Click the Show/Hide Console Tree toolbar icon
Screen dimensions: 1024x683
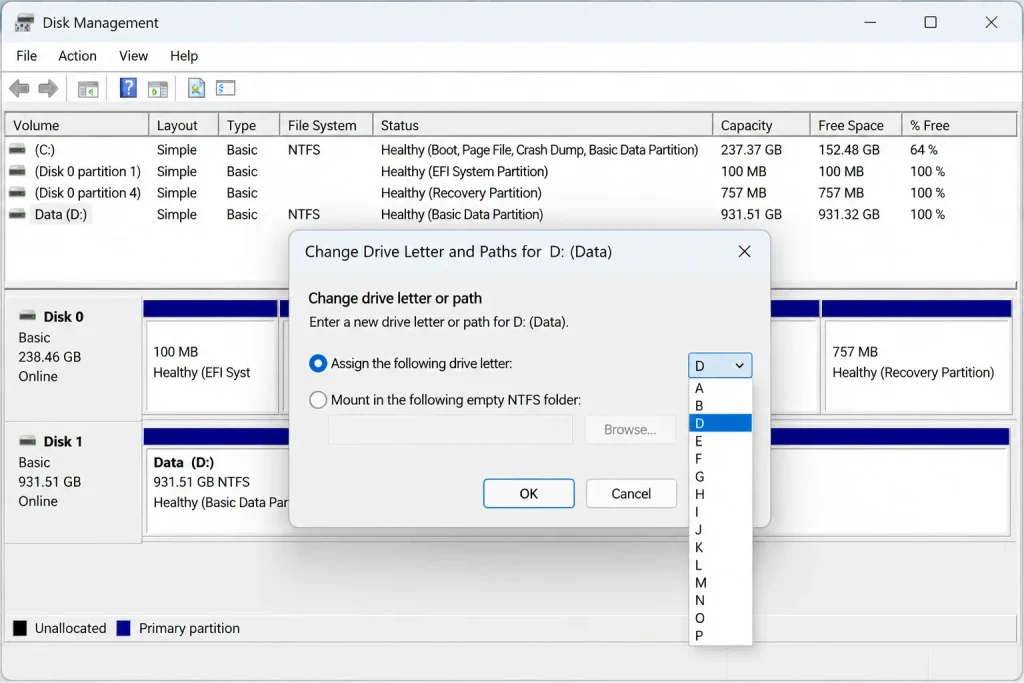(88, 89)
